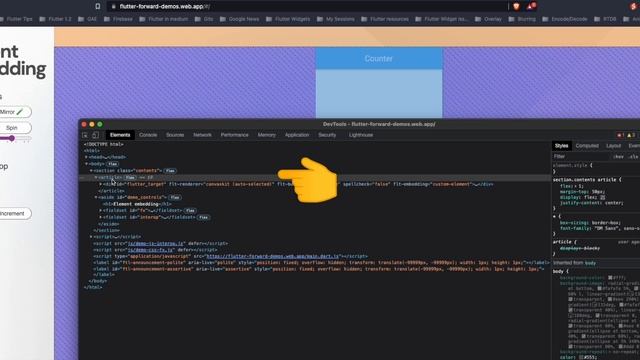
Task: Click the Mirror button on the page
Action: pyautogui.click(x=13, y=112)
